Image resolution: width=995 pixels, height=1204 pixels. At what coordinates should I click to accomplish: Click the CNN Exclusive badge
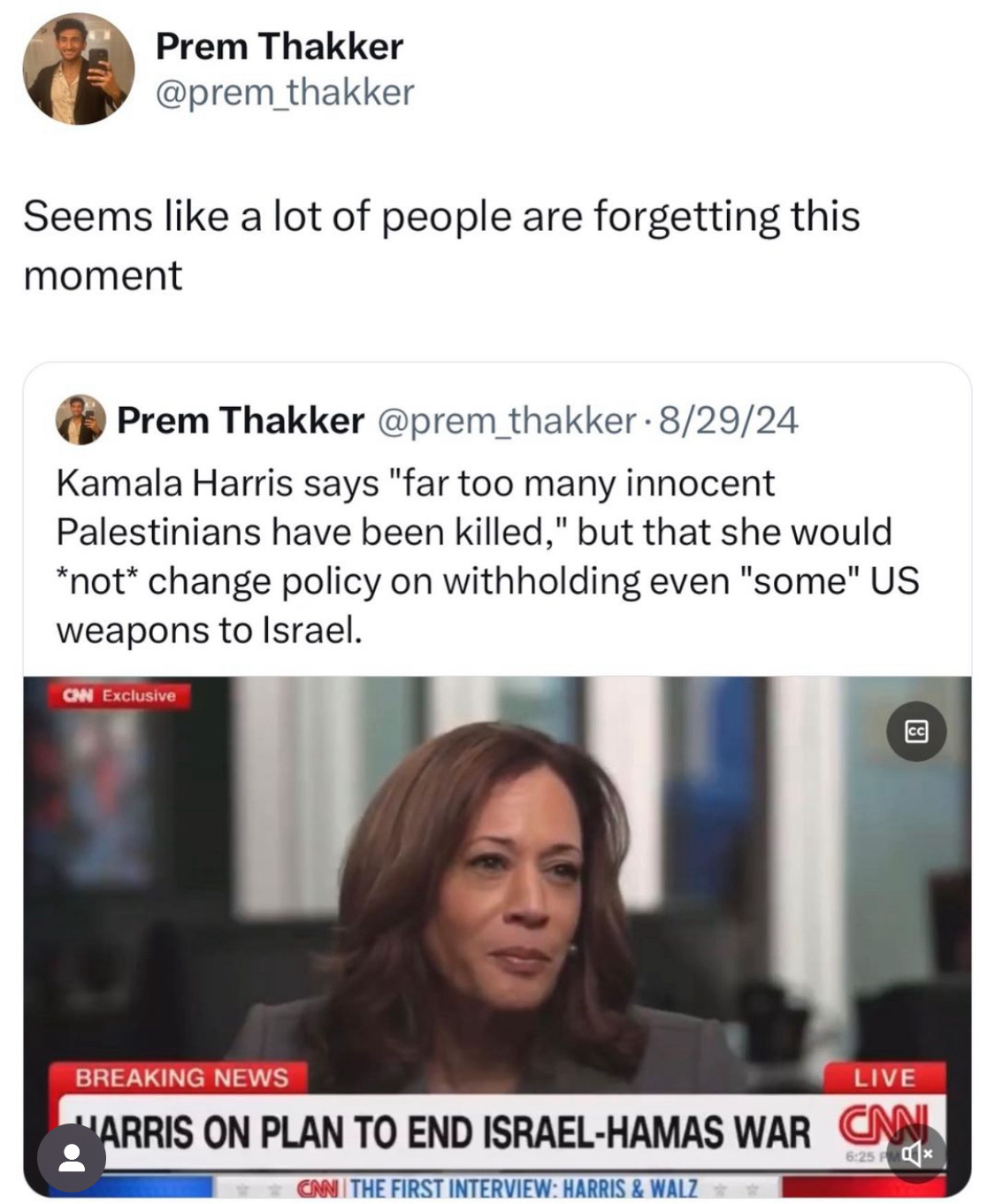coord(119,695)
